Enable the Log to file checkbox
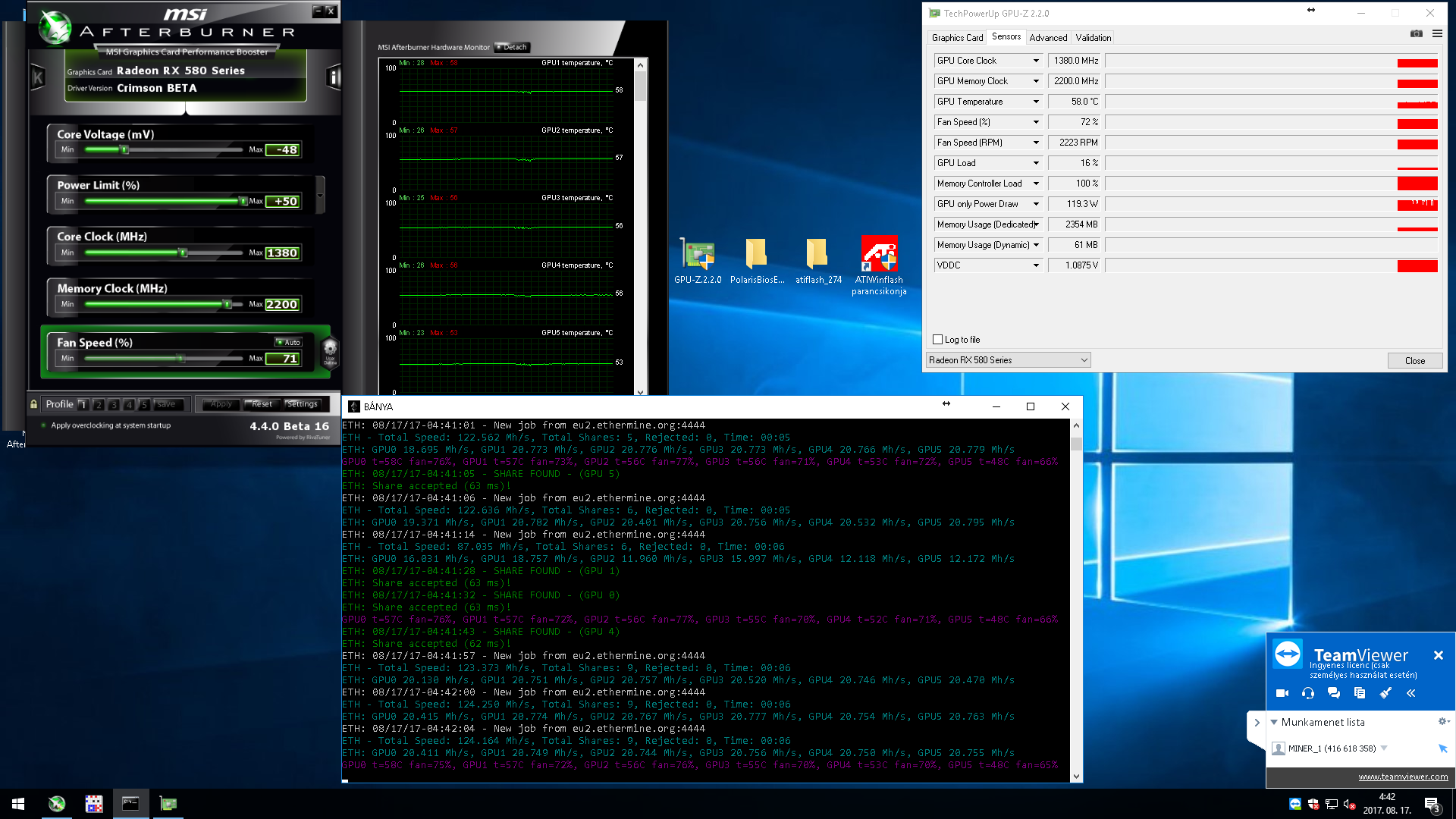This screenshot has width=1456, height=819. click(x=938, y=340)
